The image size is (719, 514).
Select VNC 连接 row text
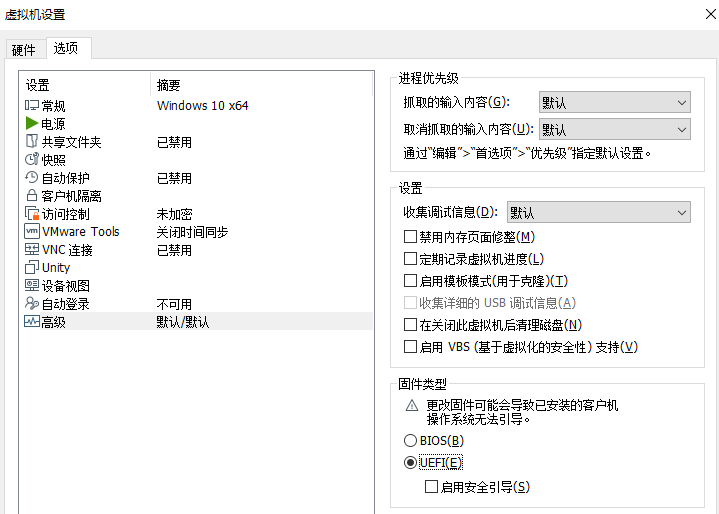pos(67,250)
